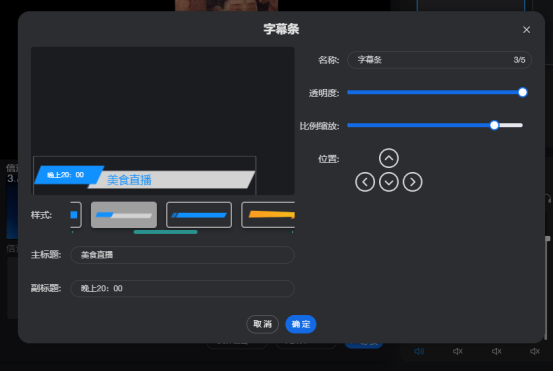Select the gray and blue subtitle style

pyautogui.click(x=124, y=215)
